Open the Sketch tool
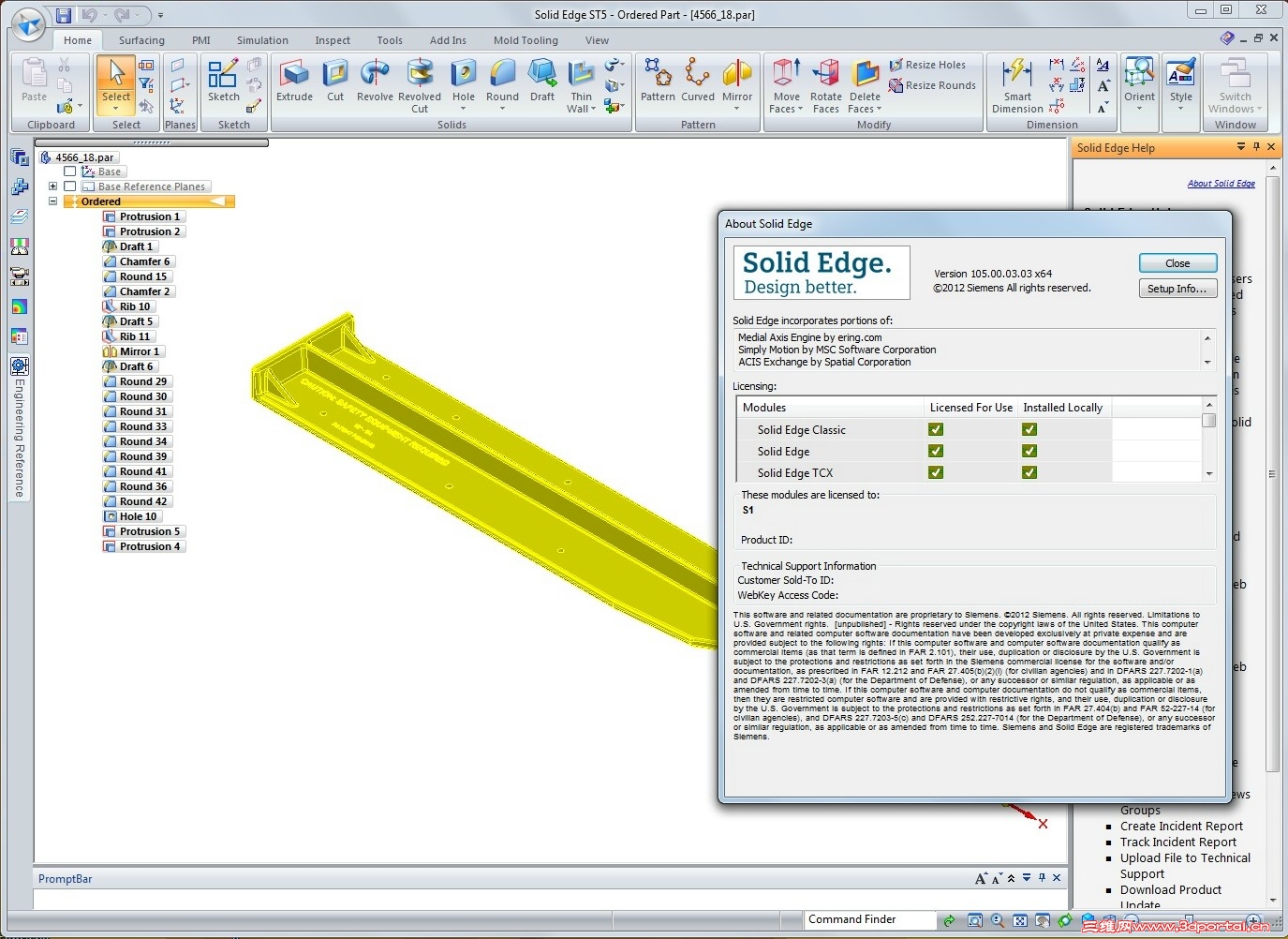This screenshot has height=939, width=1288. [223, 81]
